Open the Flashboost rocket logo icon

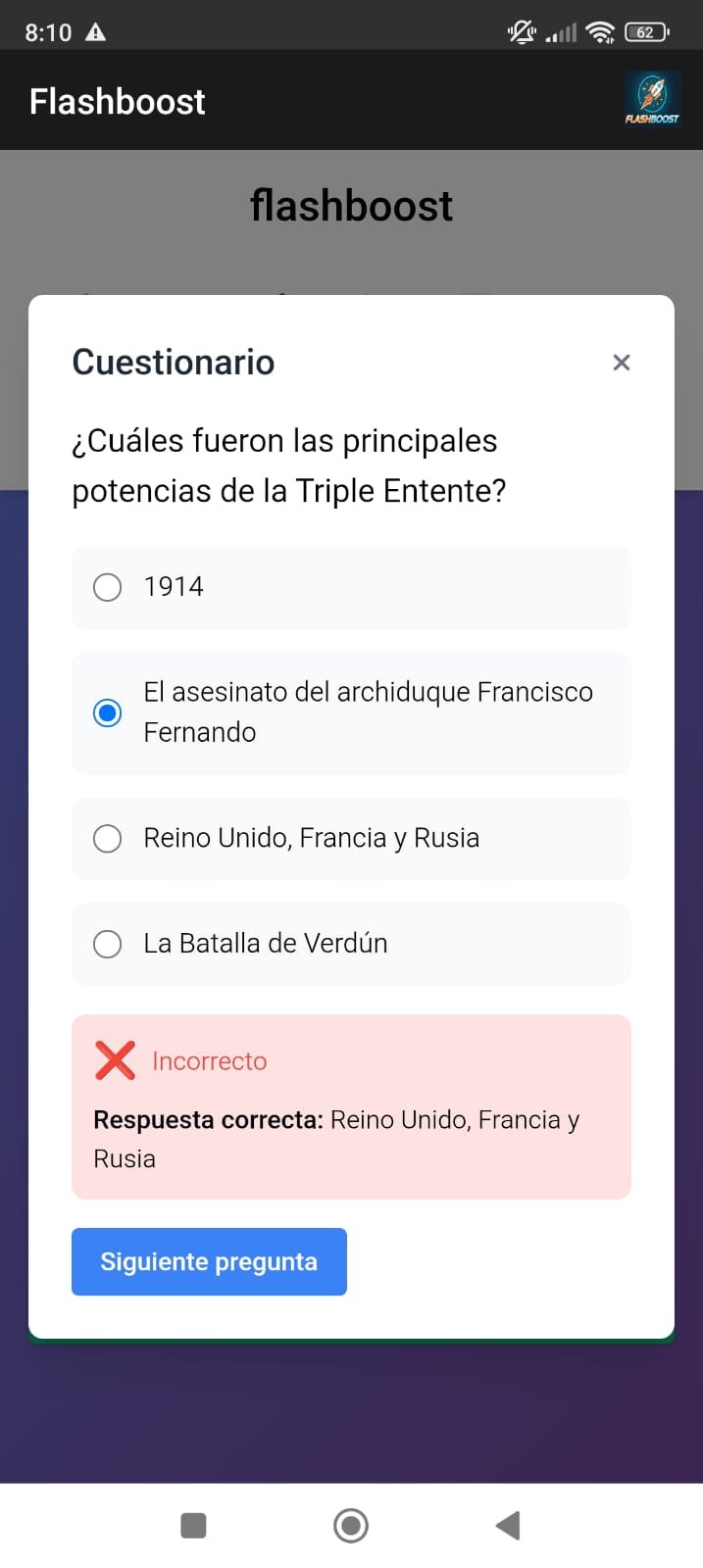point(652,100)
